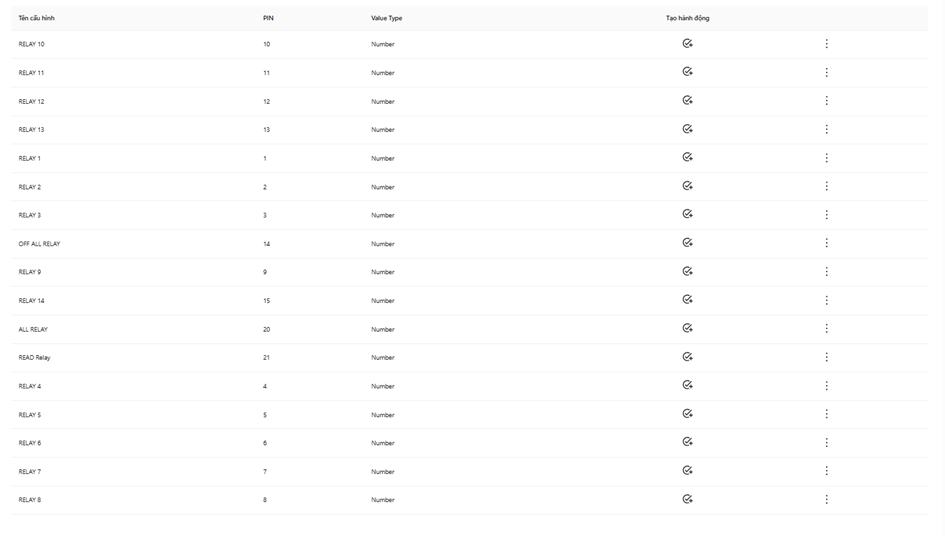Select the RELAY 4 row name
Viewport: 945px width, 536px height.
point(30,386)
